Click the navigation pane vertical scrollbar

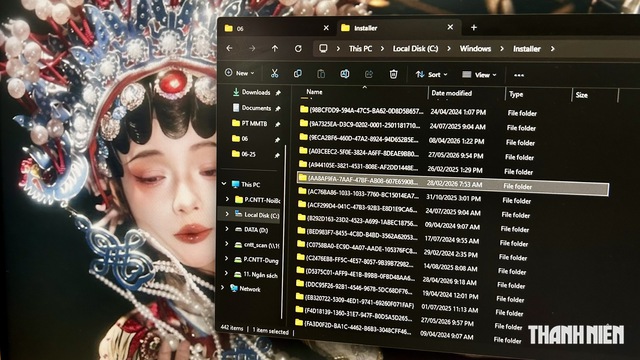click(284, 232)
